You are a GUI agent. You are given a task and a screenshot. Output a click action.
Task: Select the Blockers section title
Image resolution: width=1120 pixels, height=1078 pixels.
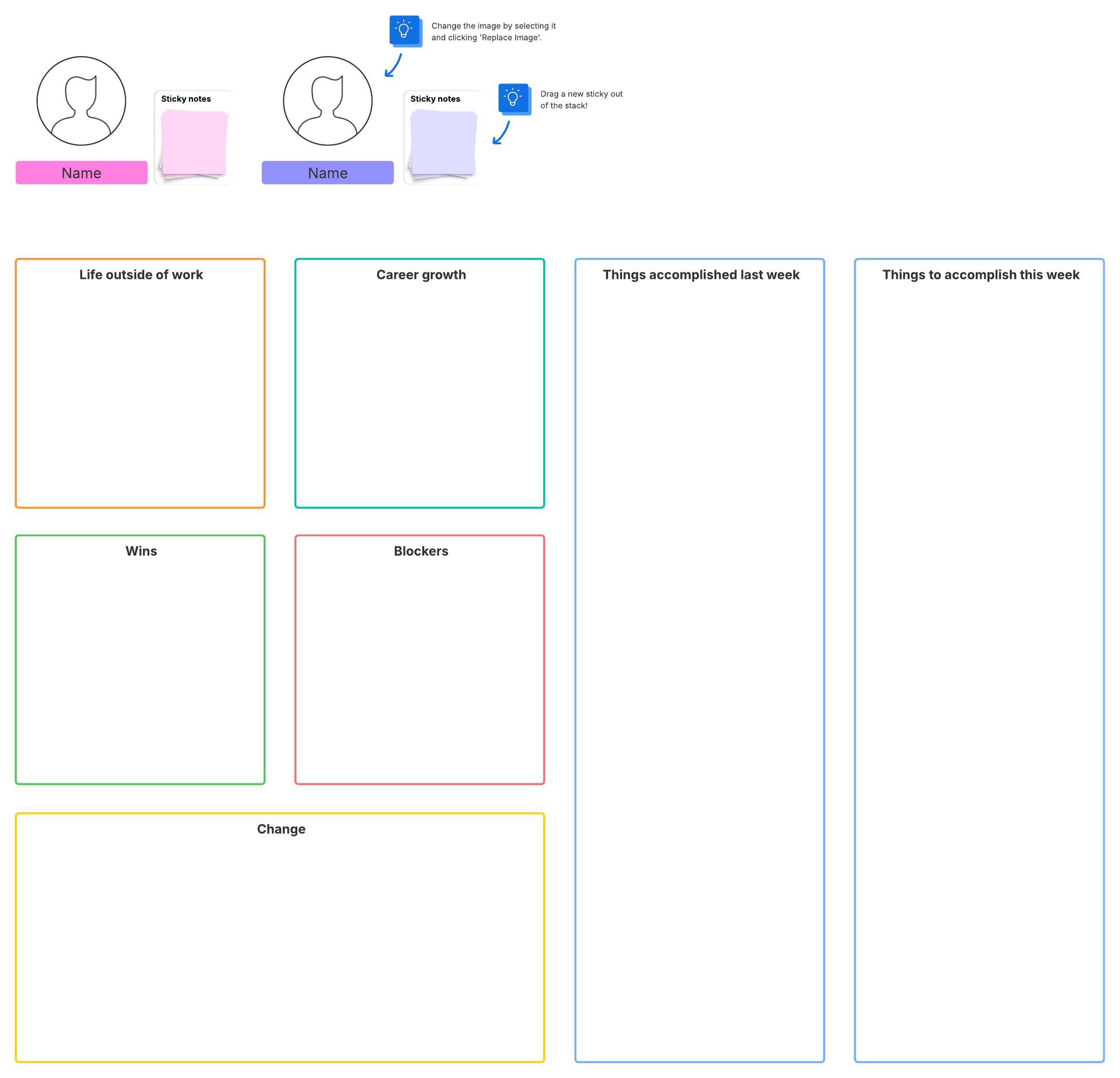coord(421,551)
